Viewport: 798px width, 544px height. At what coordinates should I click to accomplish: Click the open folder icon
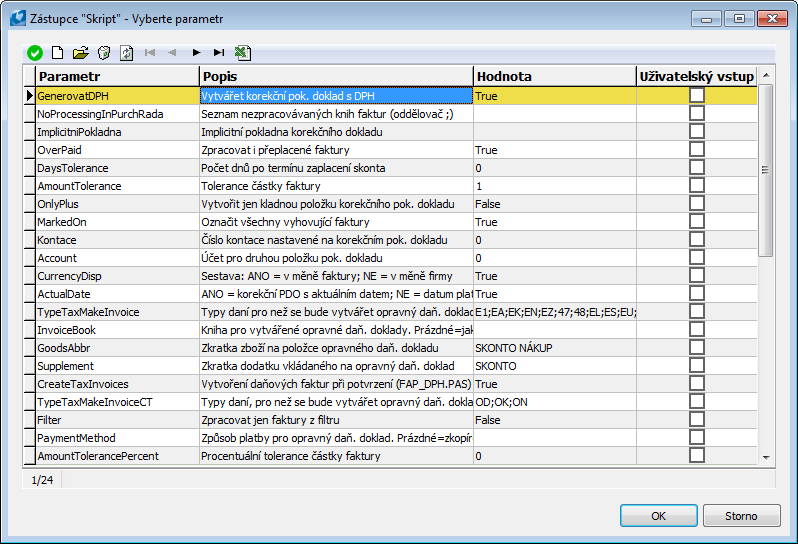[80, 52]
